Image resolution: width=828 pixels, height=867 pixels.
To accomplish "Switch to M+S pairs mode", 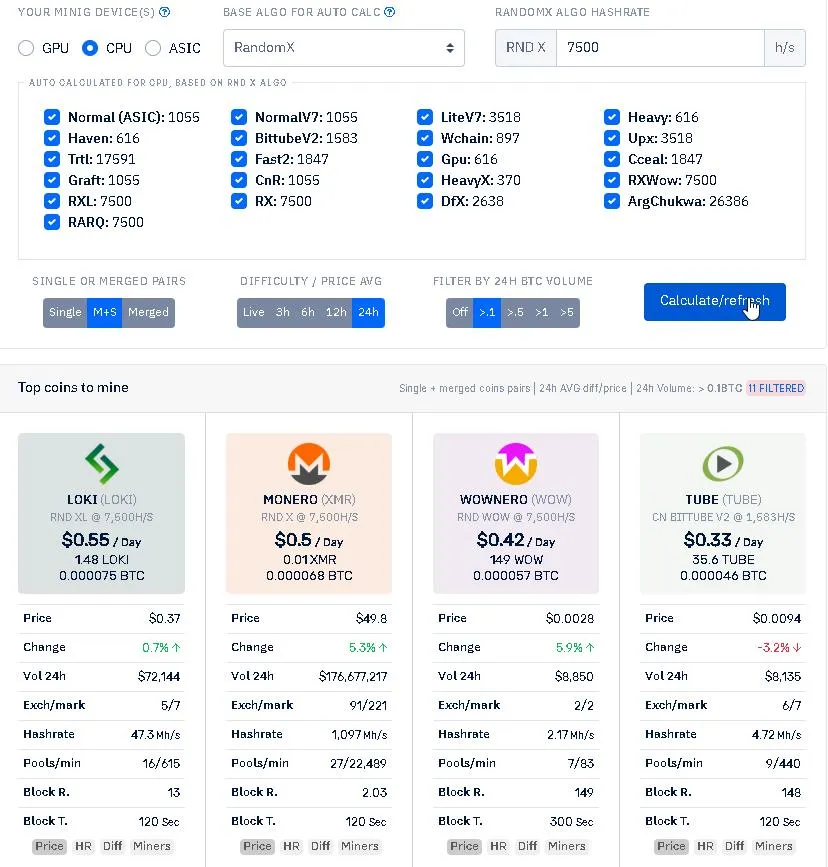I will (x=105, y=312).
